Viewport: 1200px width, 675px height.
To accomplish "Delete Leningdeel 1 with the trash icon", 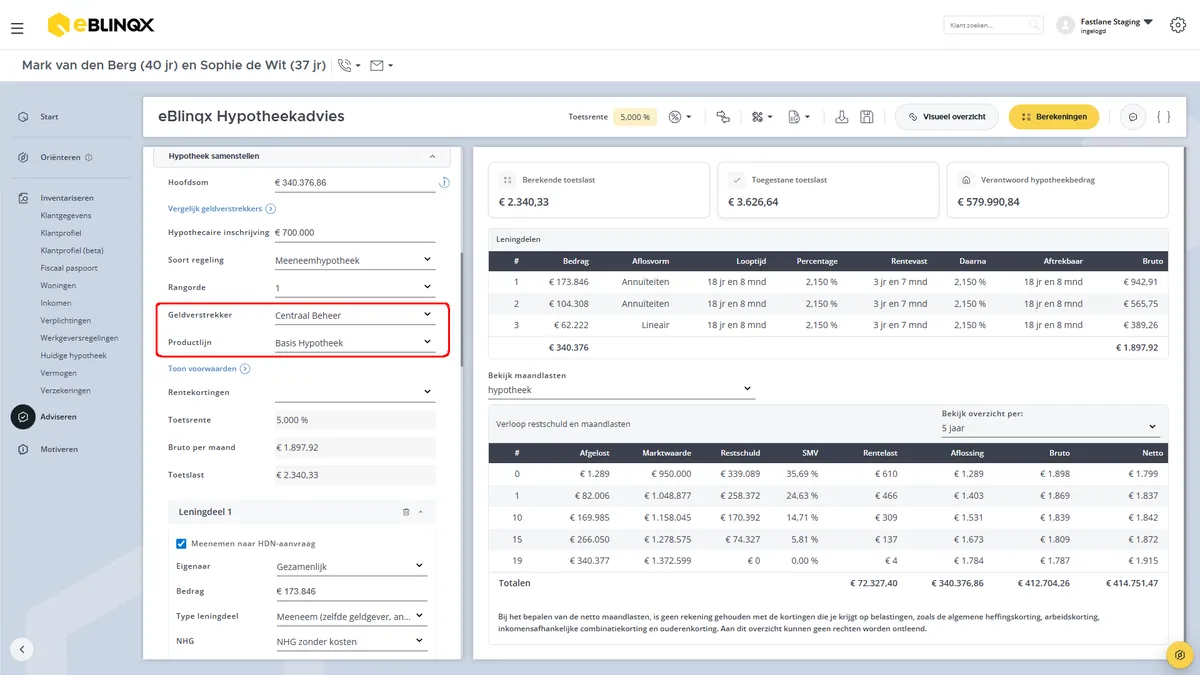I will [406, 512].
